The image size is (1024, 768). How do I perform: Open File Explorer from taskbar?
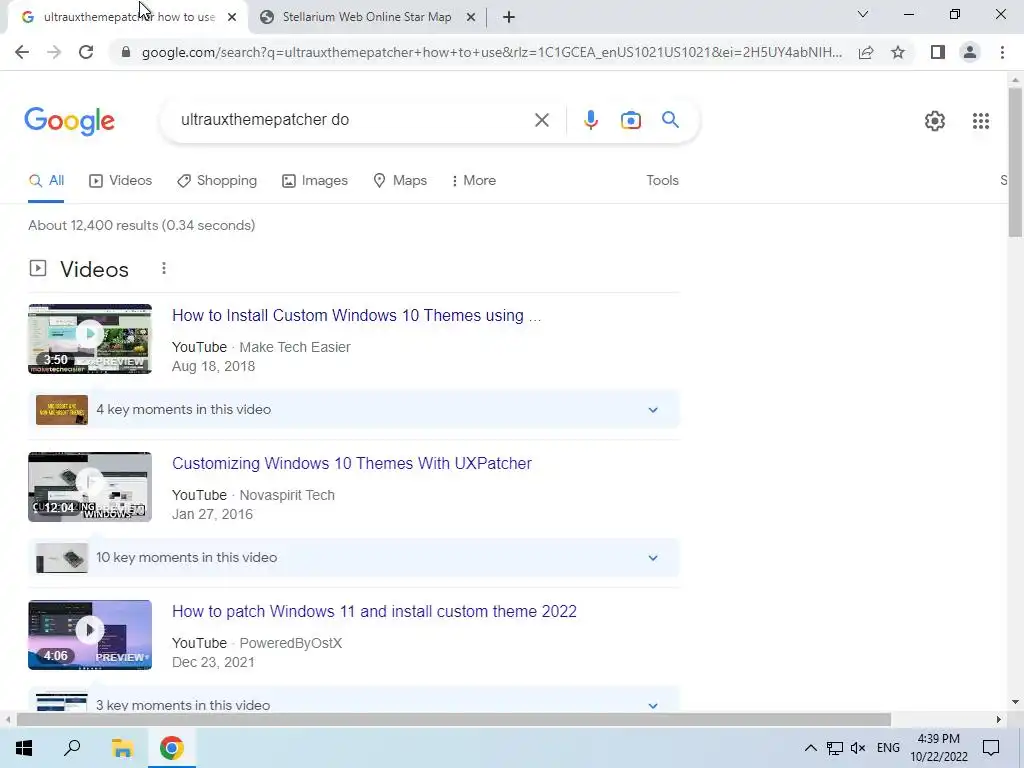122,748
